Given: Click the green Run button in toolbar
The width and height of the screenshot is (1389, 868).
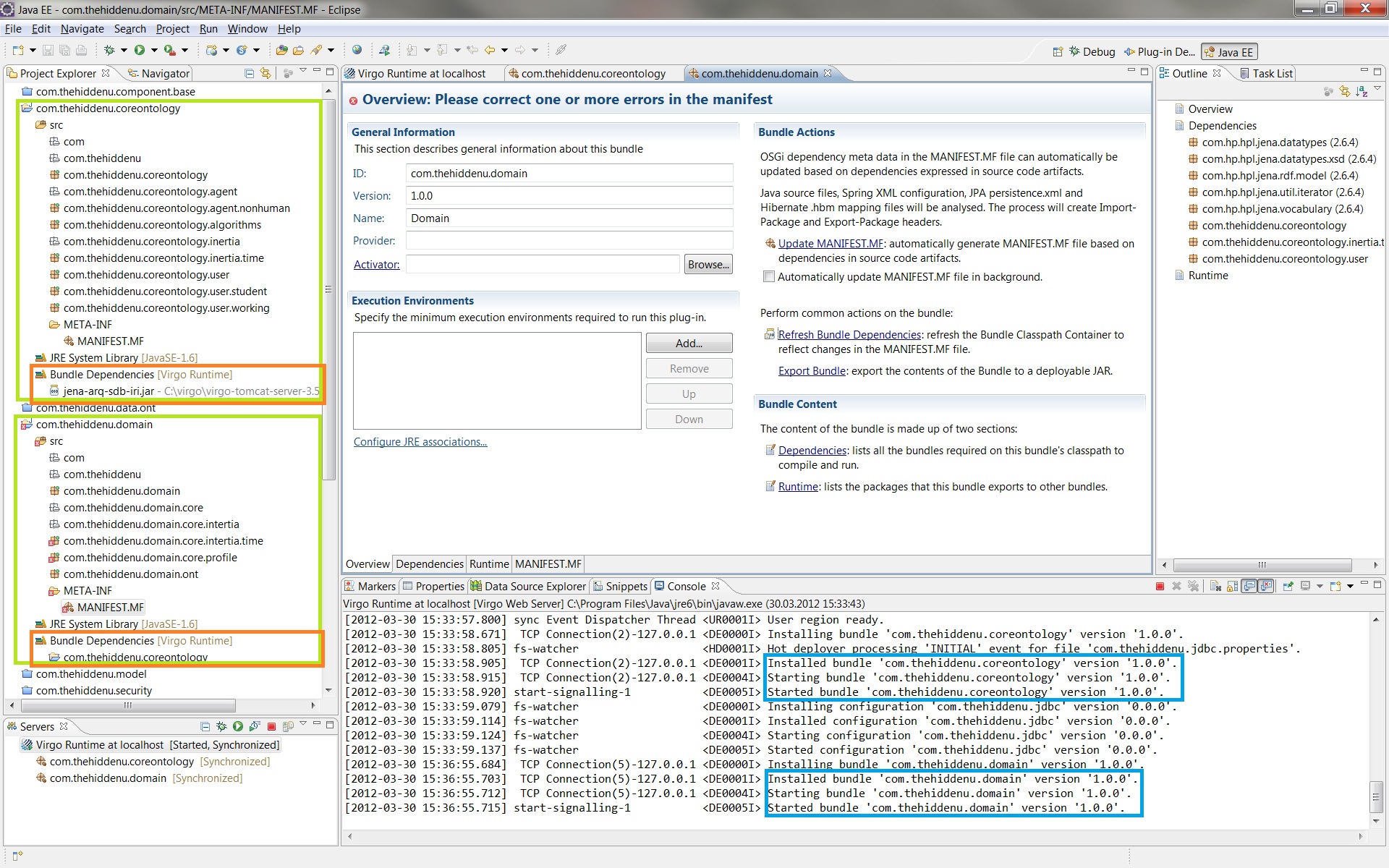Looking at the screenshot, I should (140, 50).
